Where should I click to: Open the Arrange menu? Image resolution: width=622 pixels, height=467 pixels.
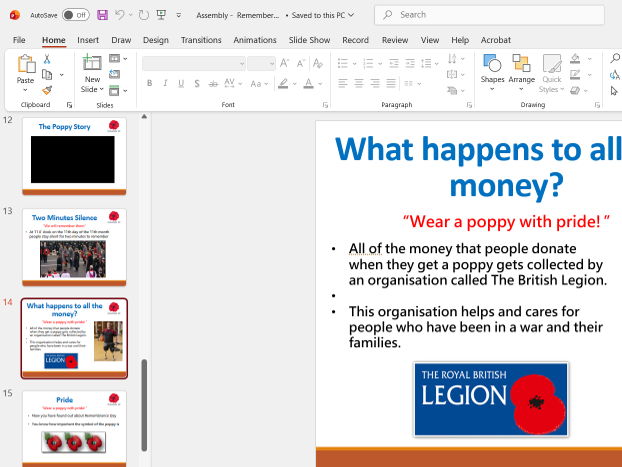point(522,73)
